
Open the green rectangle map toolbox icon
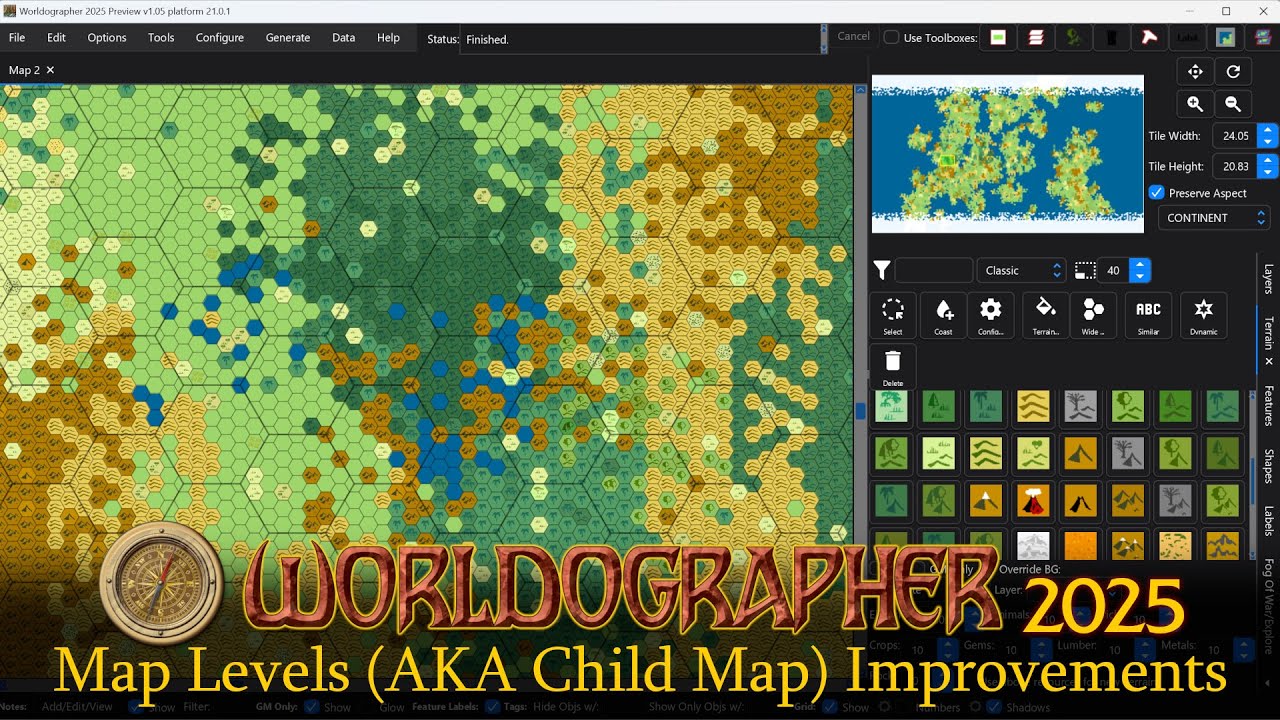pyautogui.click(x=998, y=38)
